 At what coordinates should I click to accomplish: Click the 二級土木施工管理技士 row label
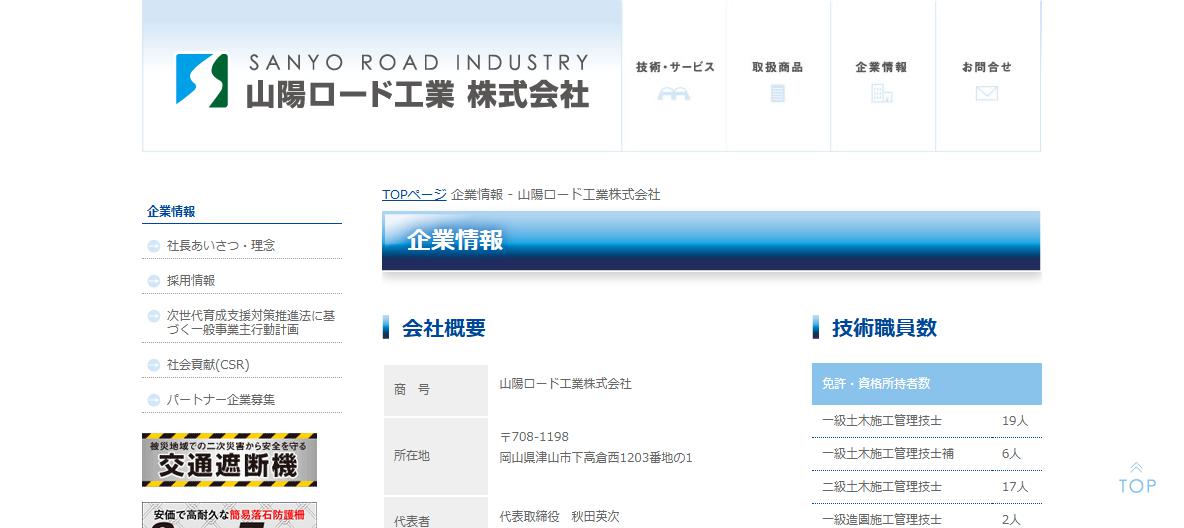point(881,486)
